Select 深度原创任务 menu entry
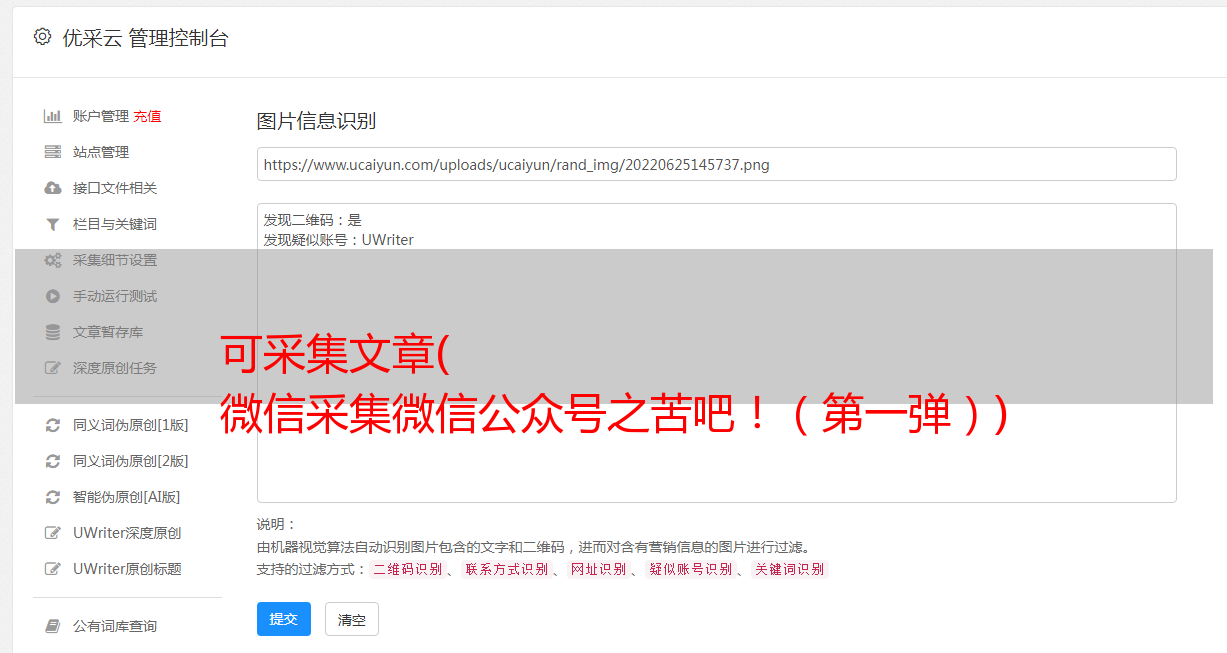1227x653 pixels. [x=115, y=368]
